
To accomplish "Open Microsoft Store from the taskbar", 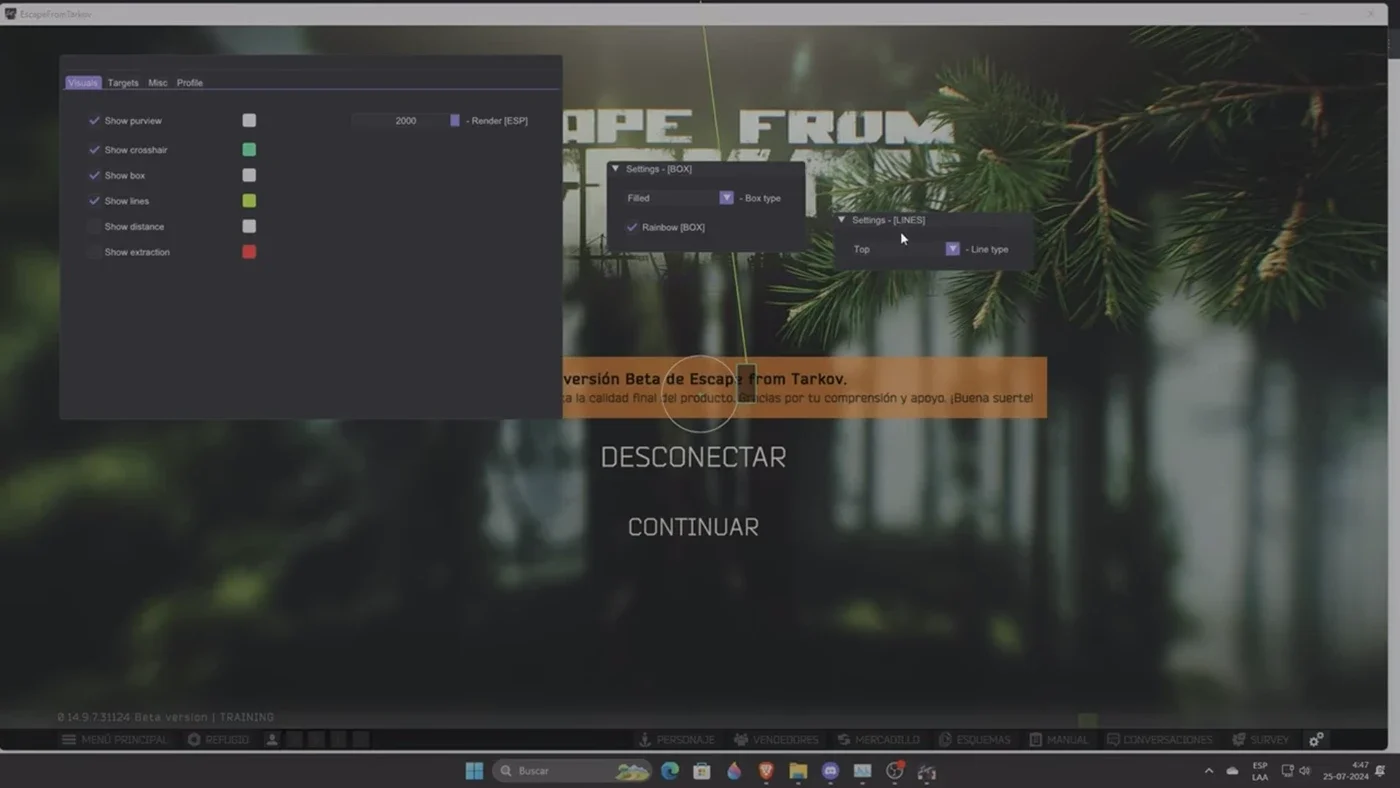I will click(x=702, y=771).
